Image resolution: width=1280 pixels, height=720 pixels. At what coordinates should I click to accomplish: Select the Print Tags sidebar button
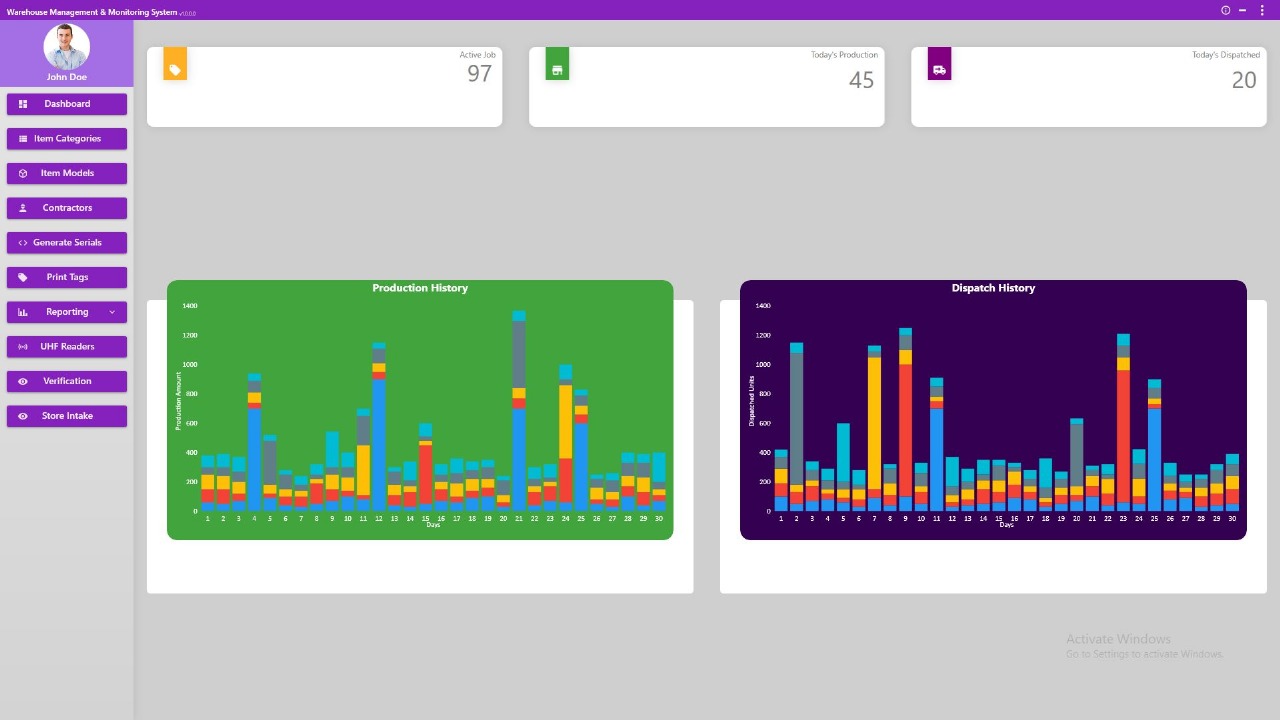67,277
